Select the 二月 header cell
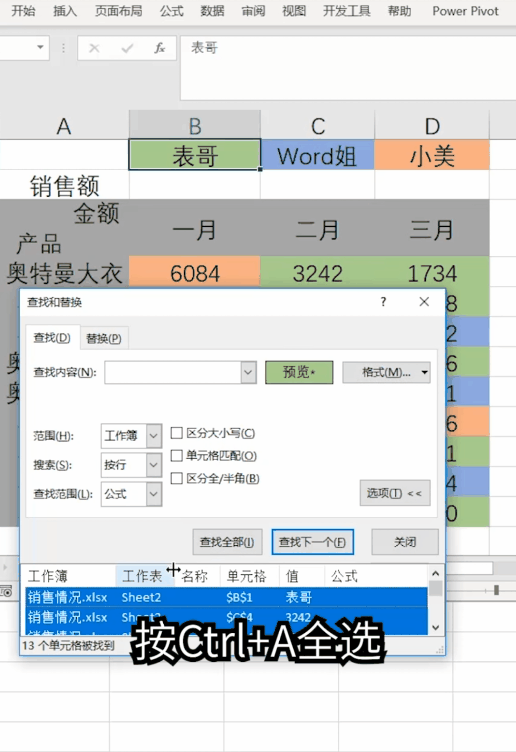This screenshot has width=516, height=752. click(317, 229)
